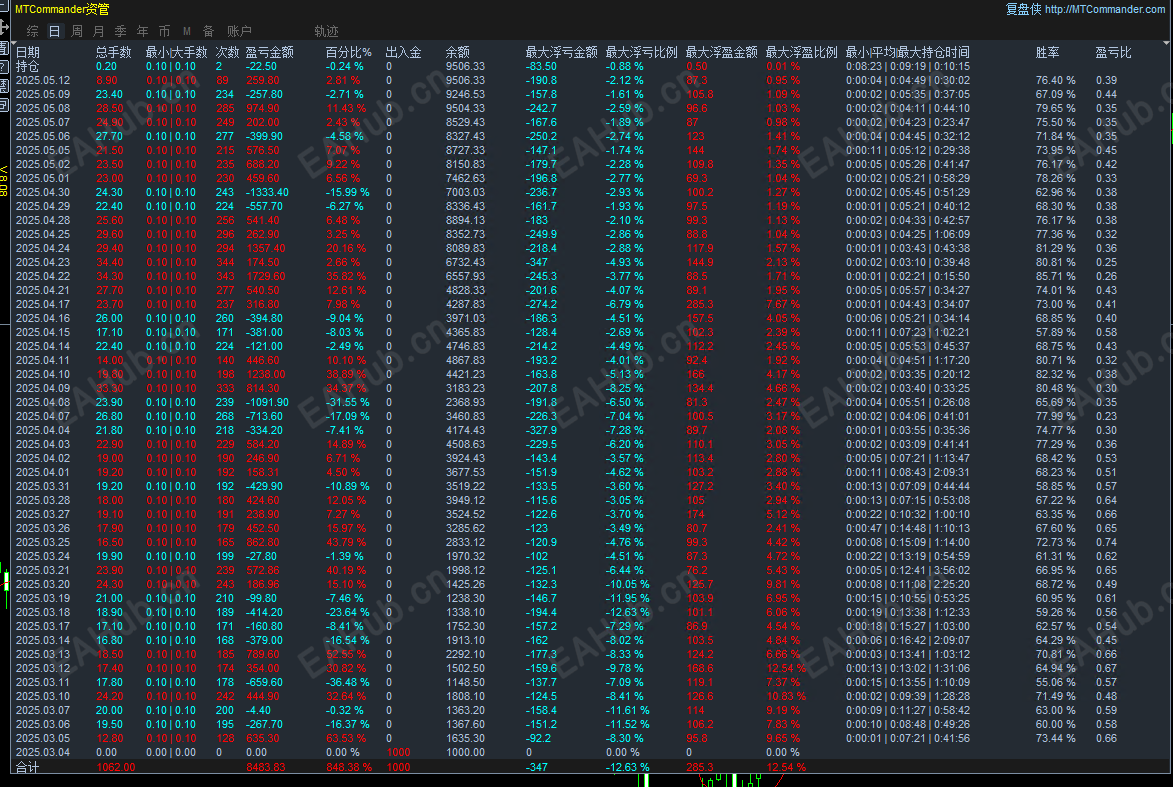Click max floating profit 285.3 in 2025.04.17 row
The image size is (1173, 787).
tap(699, 304)
